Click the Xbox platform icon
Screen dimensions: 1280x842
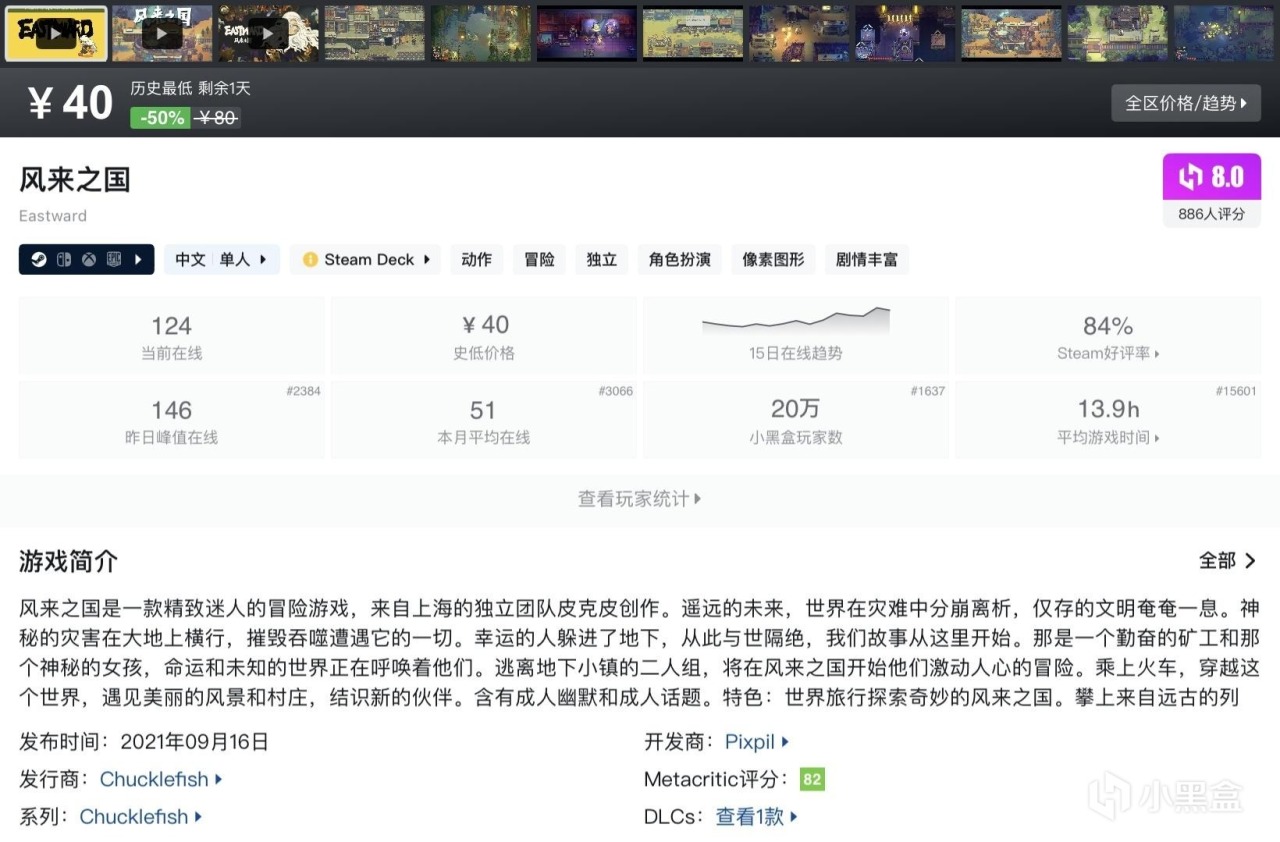[89, 260]
